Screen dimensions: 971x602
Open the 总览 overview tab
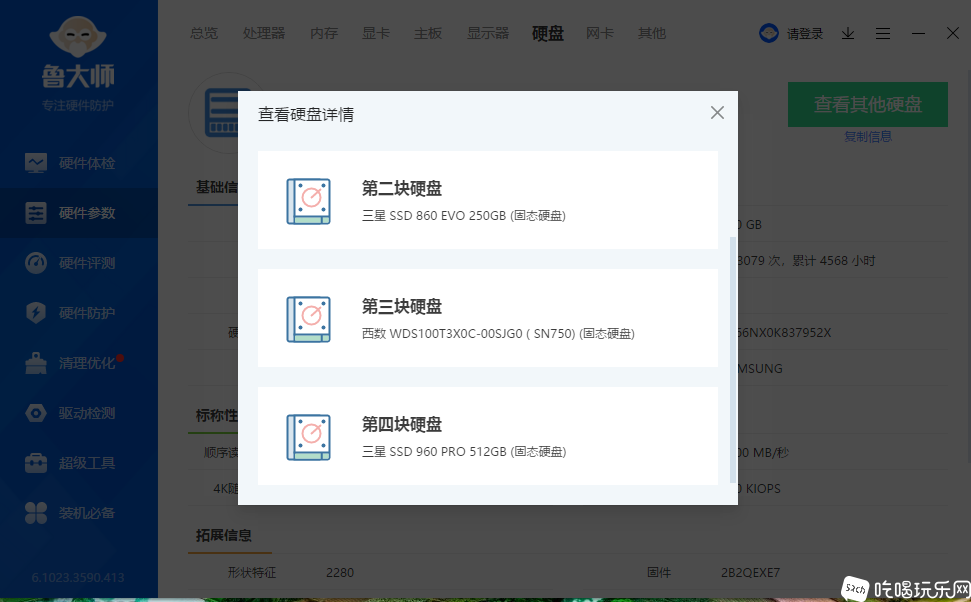(204, 33)
